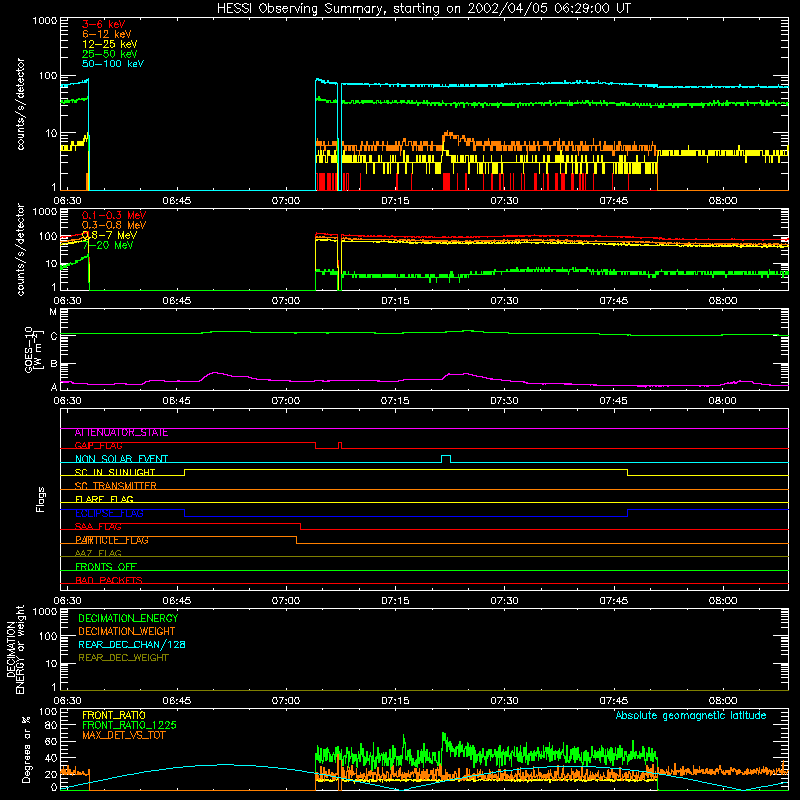This screenshot has width=800, height=800.
Task: Click the C class tick on GOES axis
Action: pos(54,336)
